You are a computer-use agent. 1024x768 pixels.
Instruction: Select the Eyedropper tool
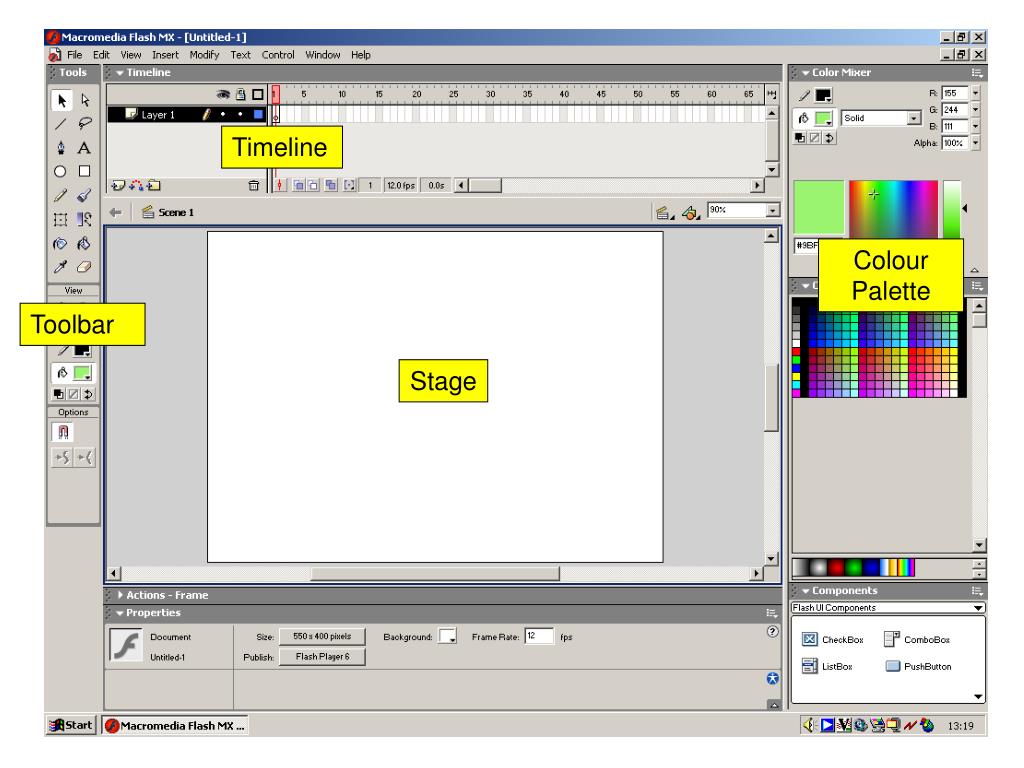point(61,267)
